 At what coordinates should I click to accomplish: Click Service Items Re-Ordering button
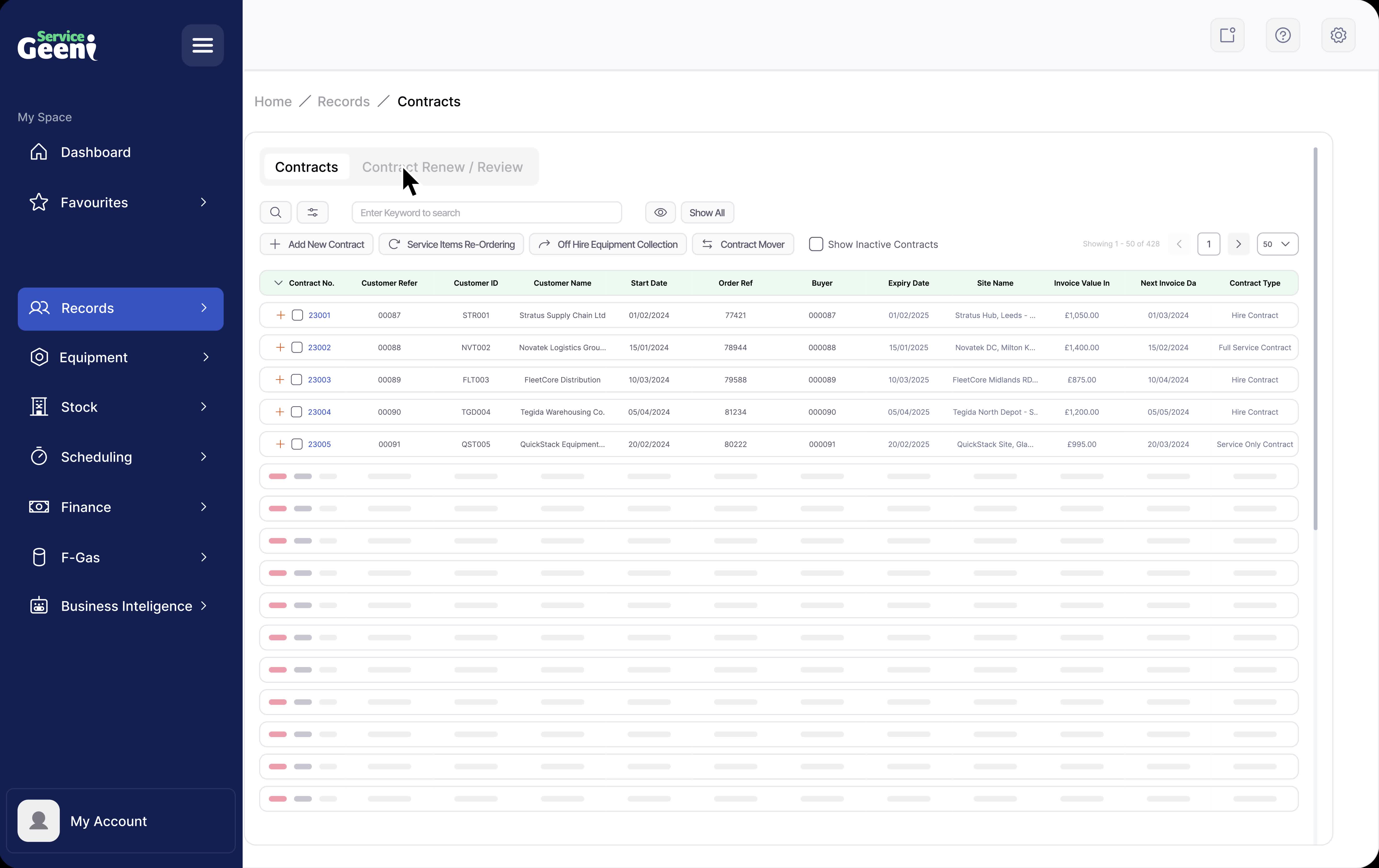pyautogui.click(x=451, y=244)
